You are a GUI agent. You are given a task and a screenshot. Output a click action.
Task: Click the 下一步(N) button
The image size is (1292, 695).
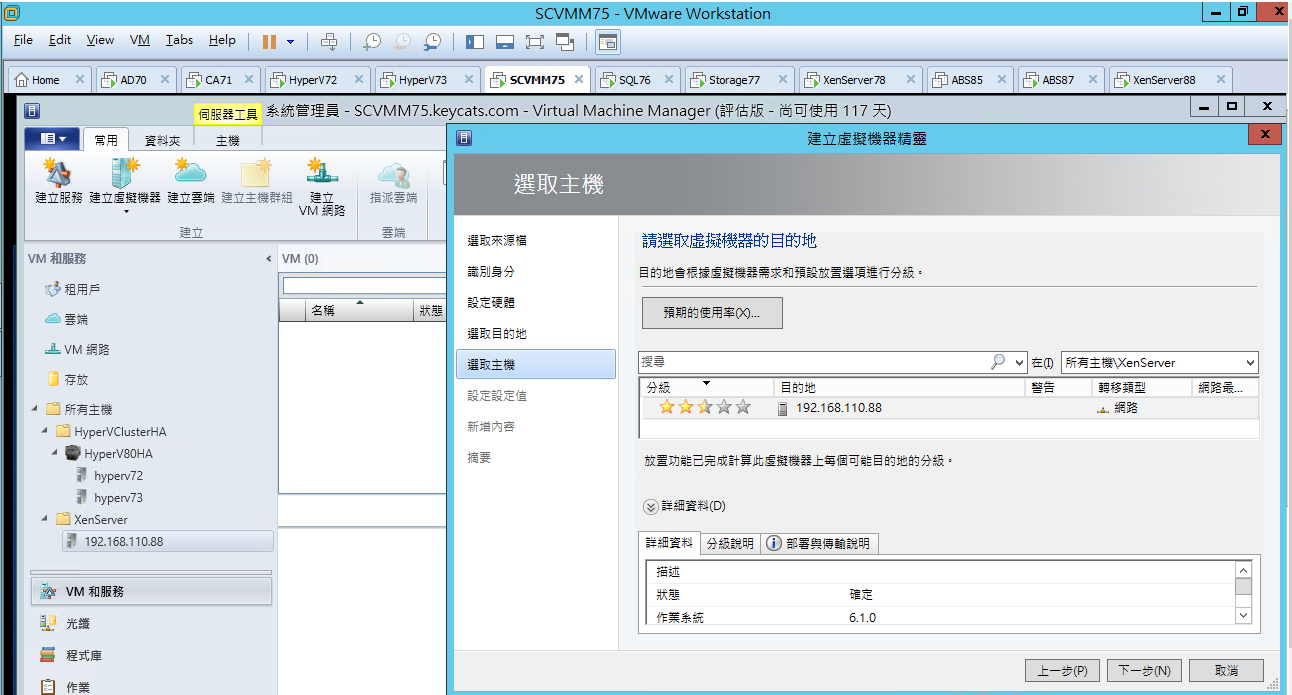click(1145, 670)
